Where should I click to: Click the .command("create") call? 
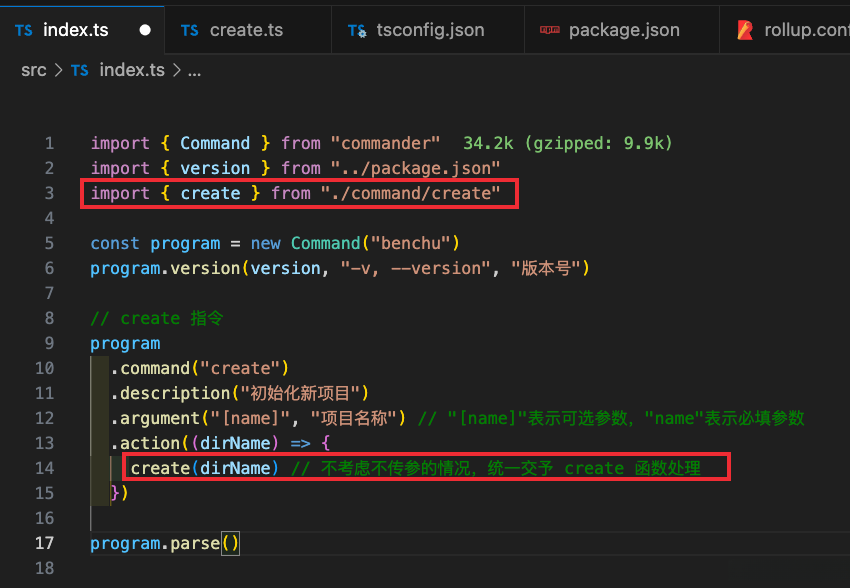click(199, 369)
